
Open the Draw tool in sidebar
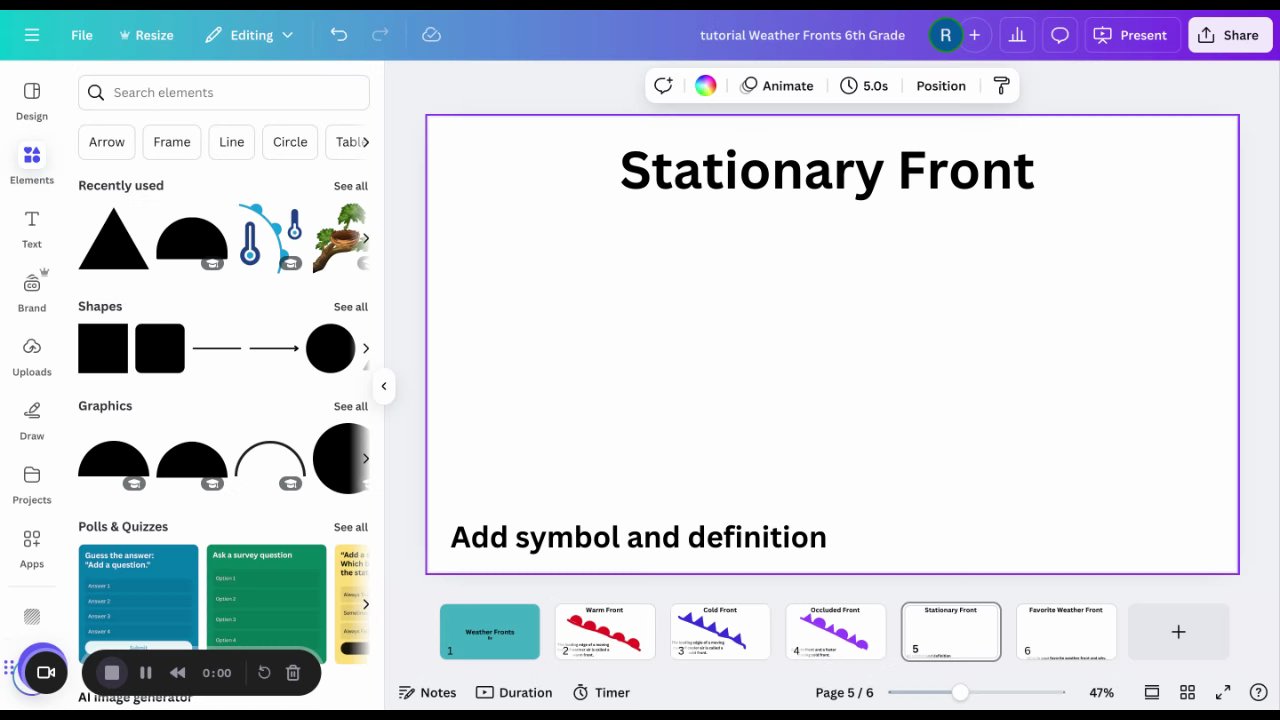(x=32, y=421)
